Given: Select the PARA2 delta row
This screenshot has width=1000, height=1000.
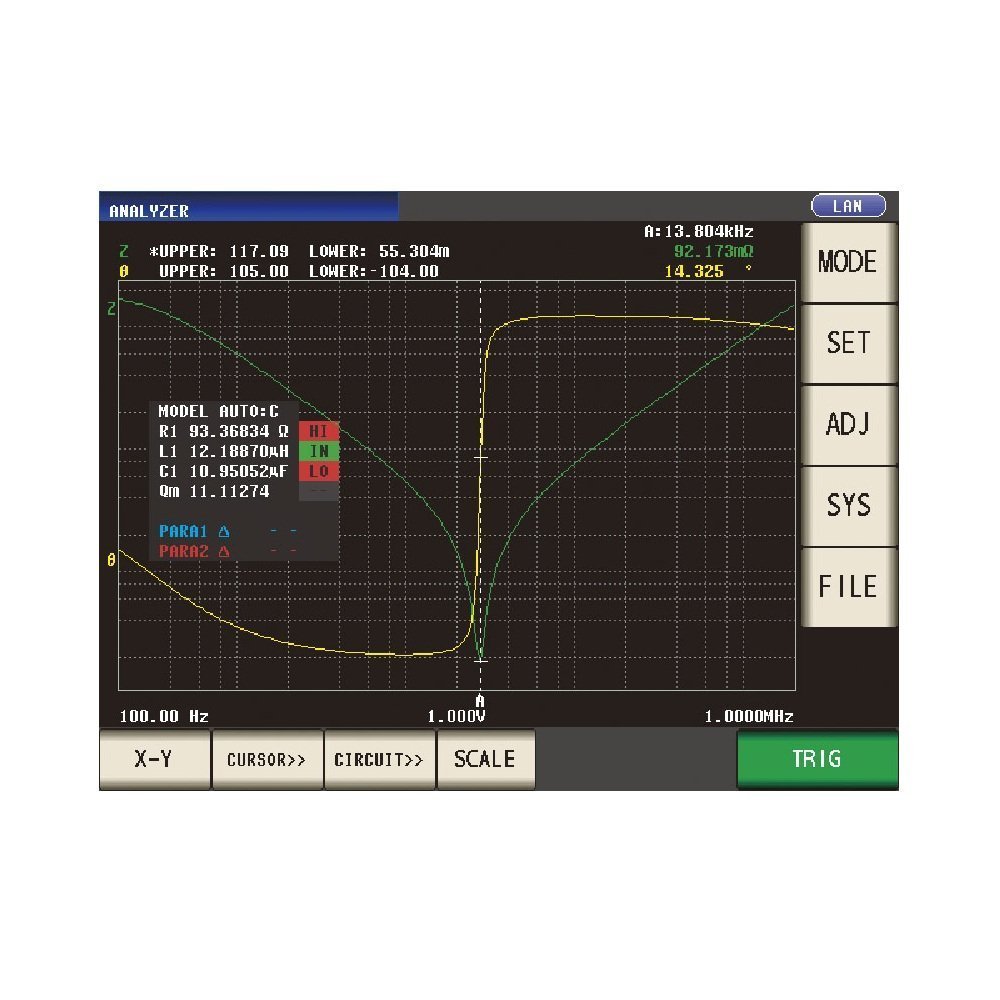Looking at the screenshot, I should coord(228,551).
